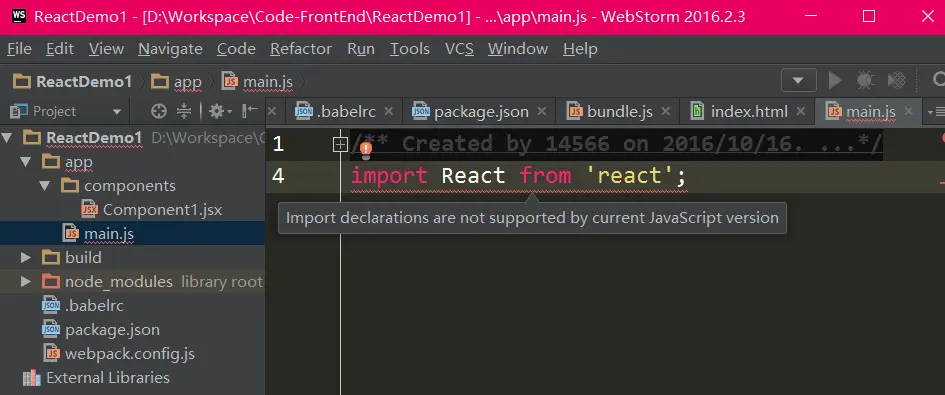This screenshot has height=395, width=945.
Task: Click the import keyword in line 4
Action: point(389,176)
